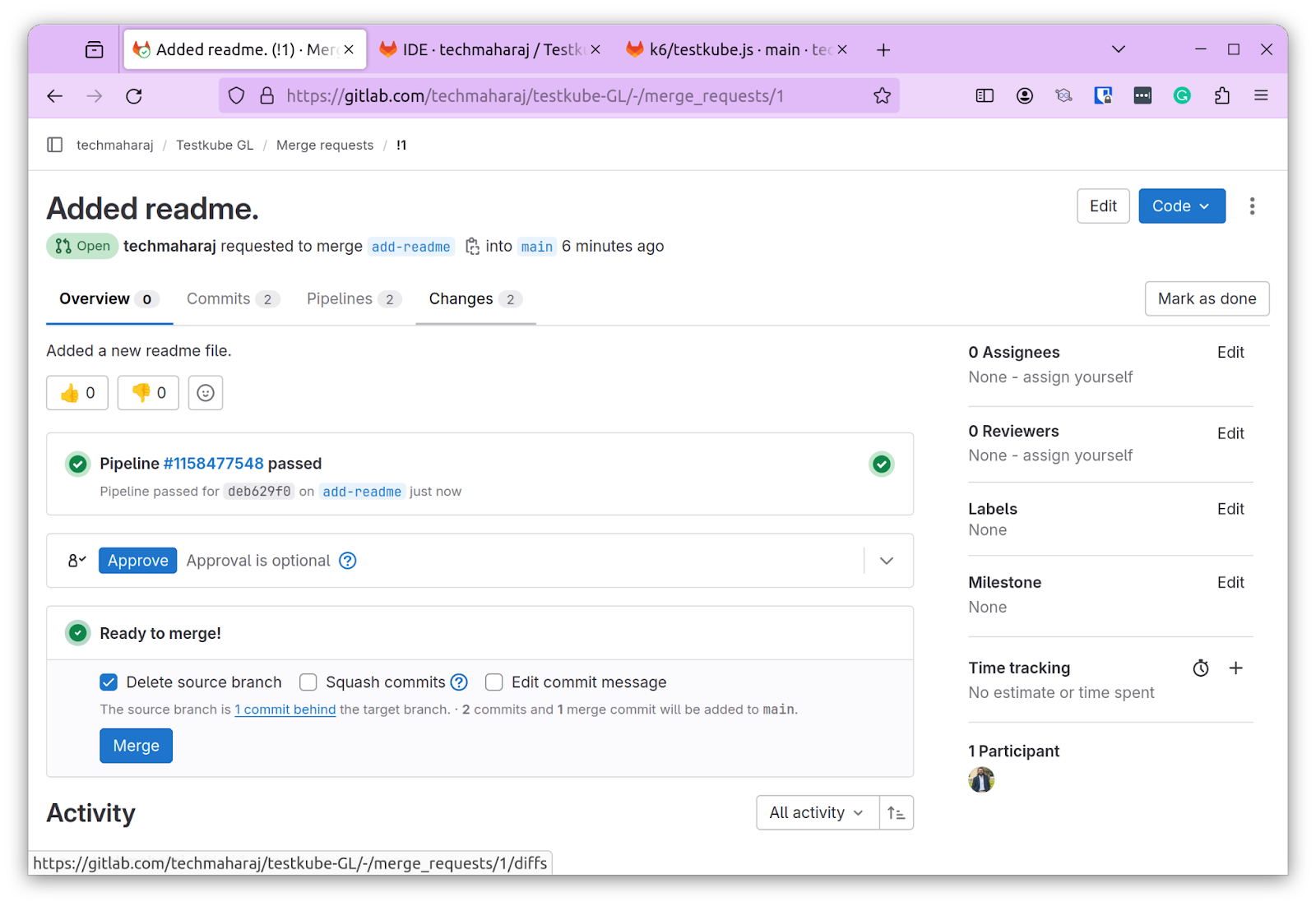Viewport: 1316px width, 906px height.
Task: Open the Testkube GL breadcrumb
Action: [215, 146]
